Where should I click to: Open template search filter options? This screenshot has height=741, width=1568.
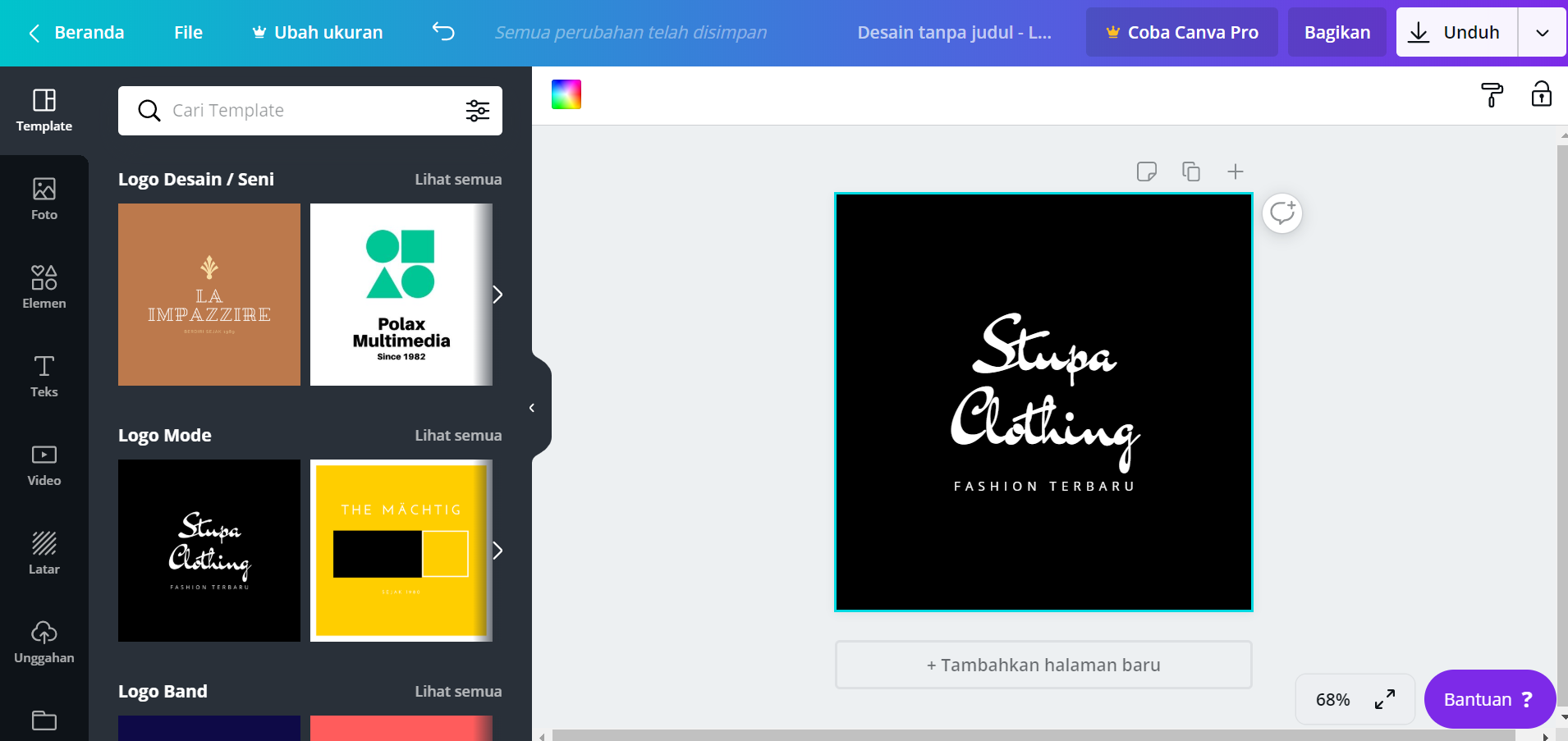pos(478,111)
